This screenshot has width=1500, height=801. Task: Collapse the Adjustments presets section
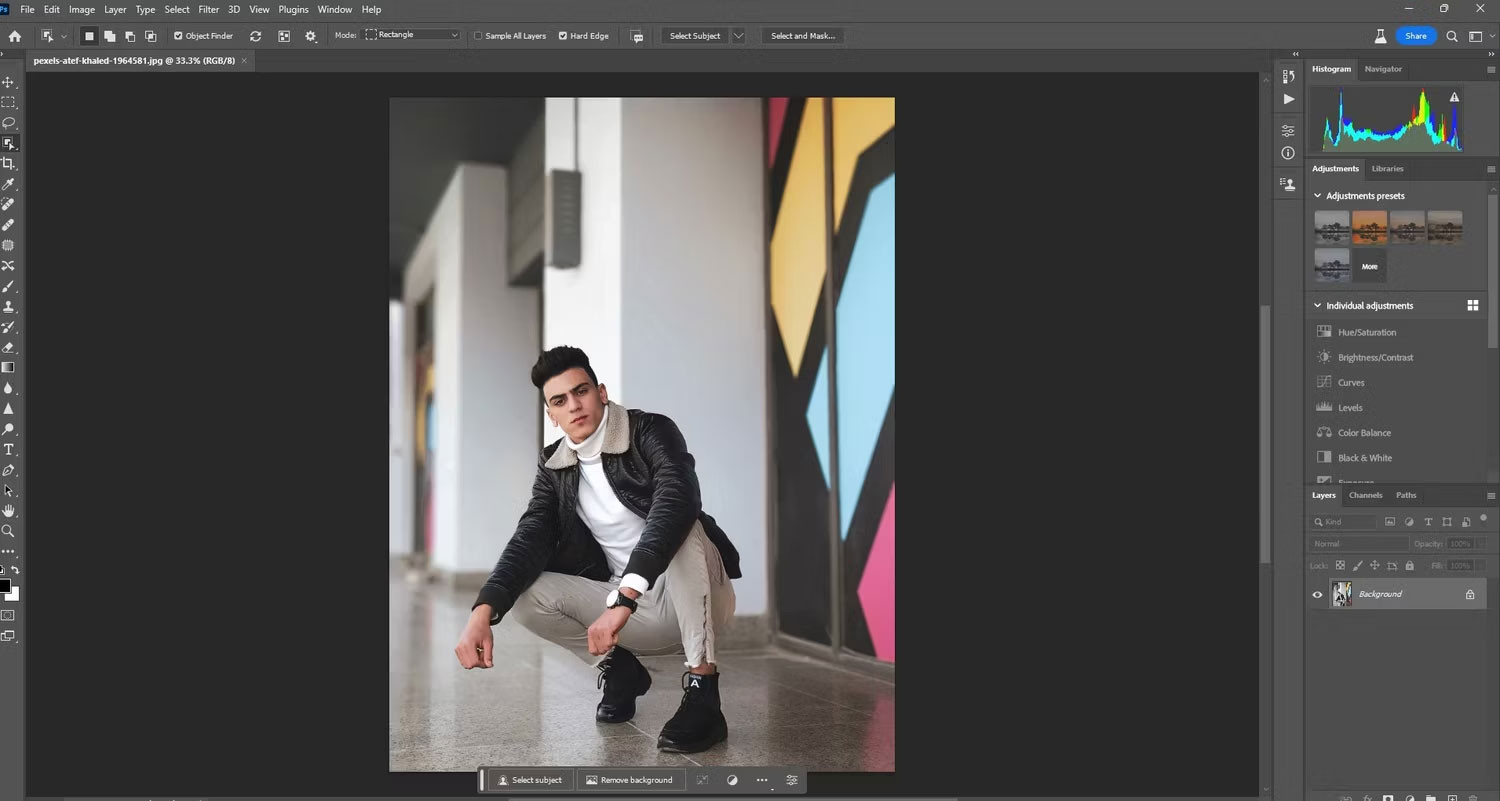[1318, 196]
